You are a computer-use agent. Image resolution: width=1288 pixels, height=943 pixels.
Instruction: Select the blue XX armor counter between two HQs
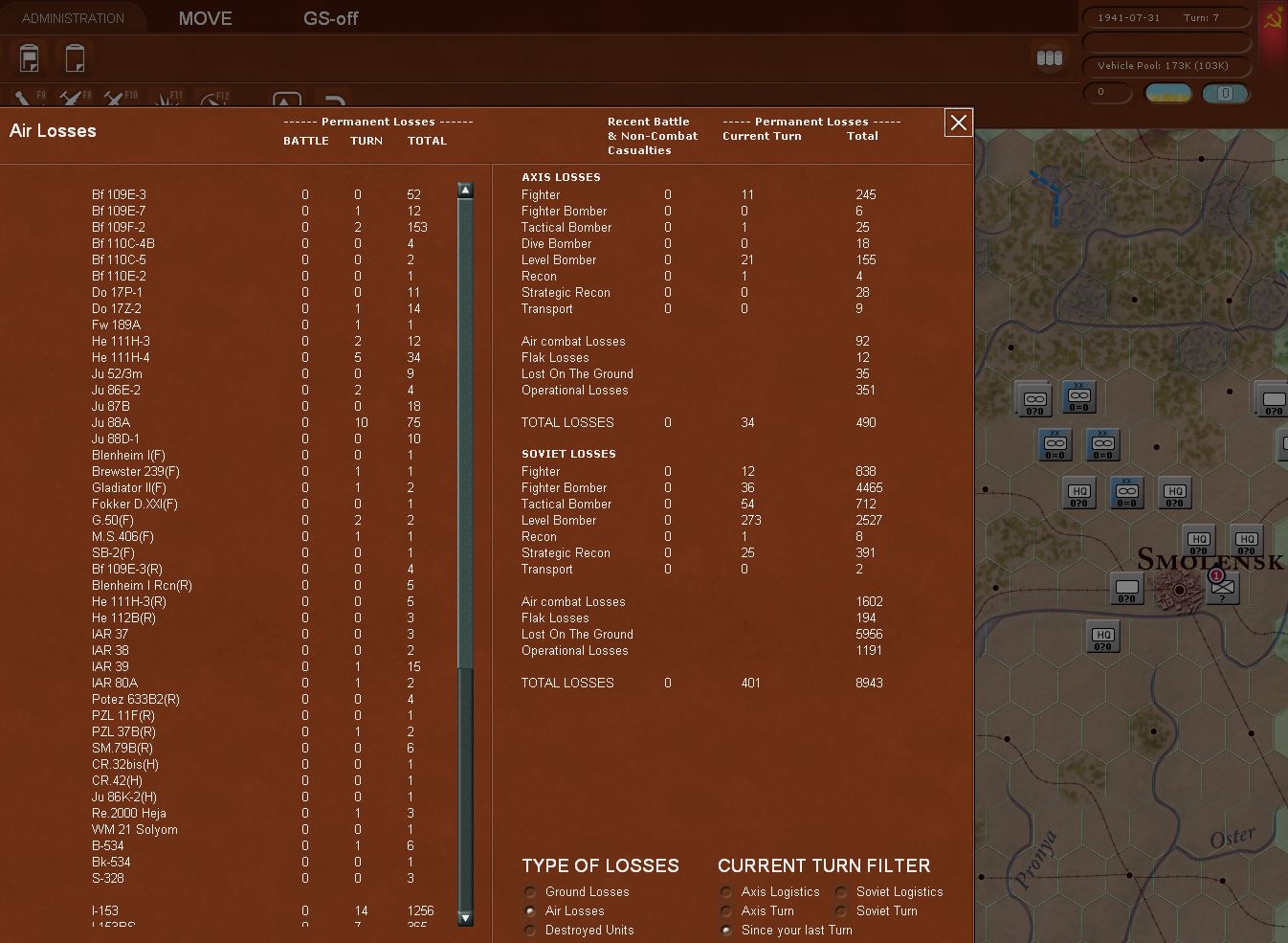tap(1127, 492)
